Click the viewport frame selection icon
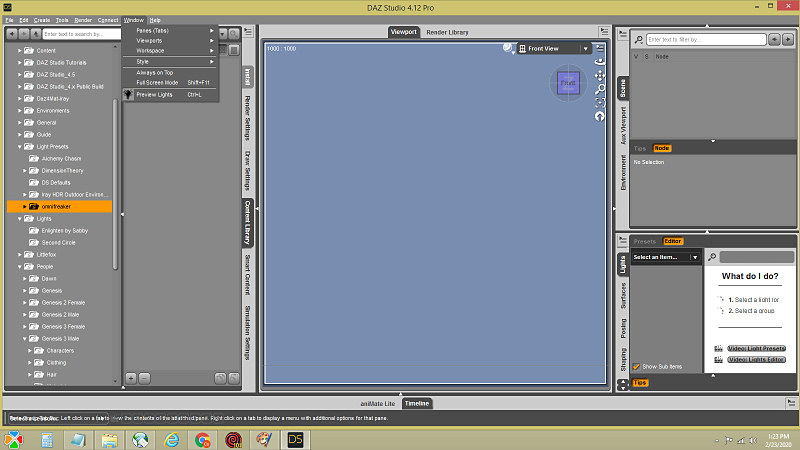The width and height of the screenshot is (800, 450). pos(600,102)
